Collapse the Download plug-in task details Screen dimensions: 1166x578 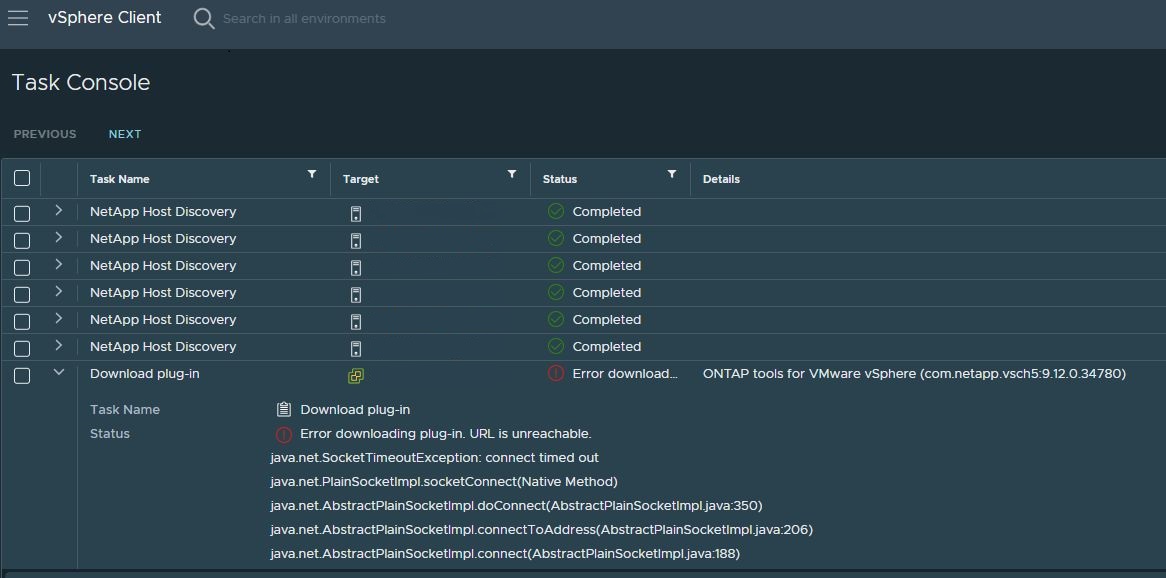(x=58, y=372)
